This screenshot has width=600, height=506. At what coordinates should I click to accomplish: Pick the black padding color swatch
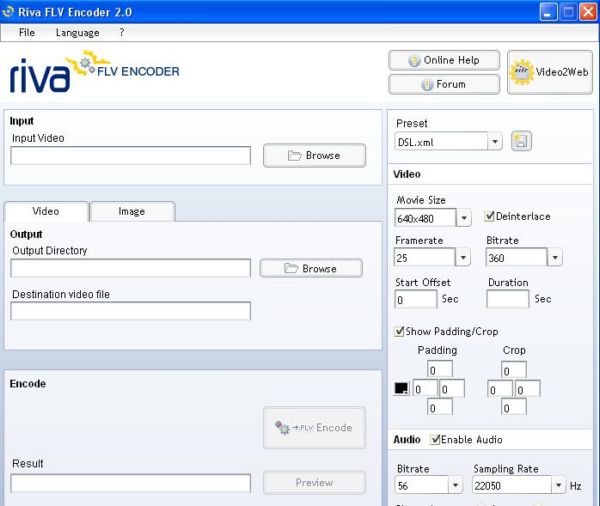point(401,388)
